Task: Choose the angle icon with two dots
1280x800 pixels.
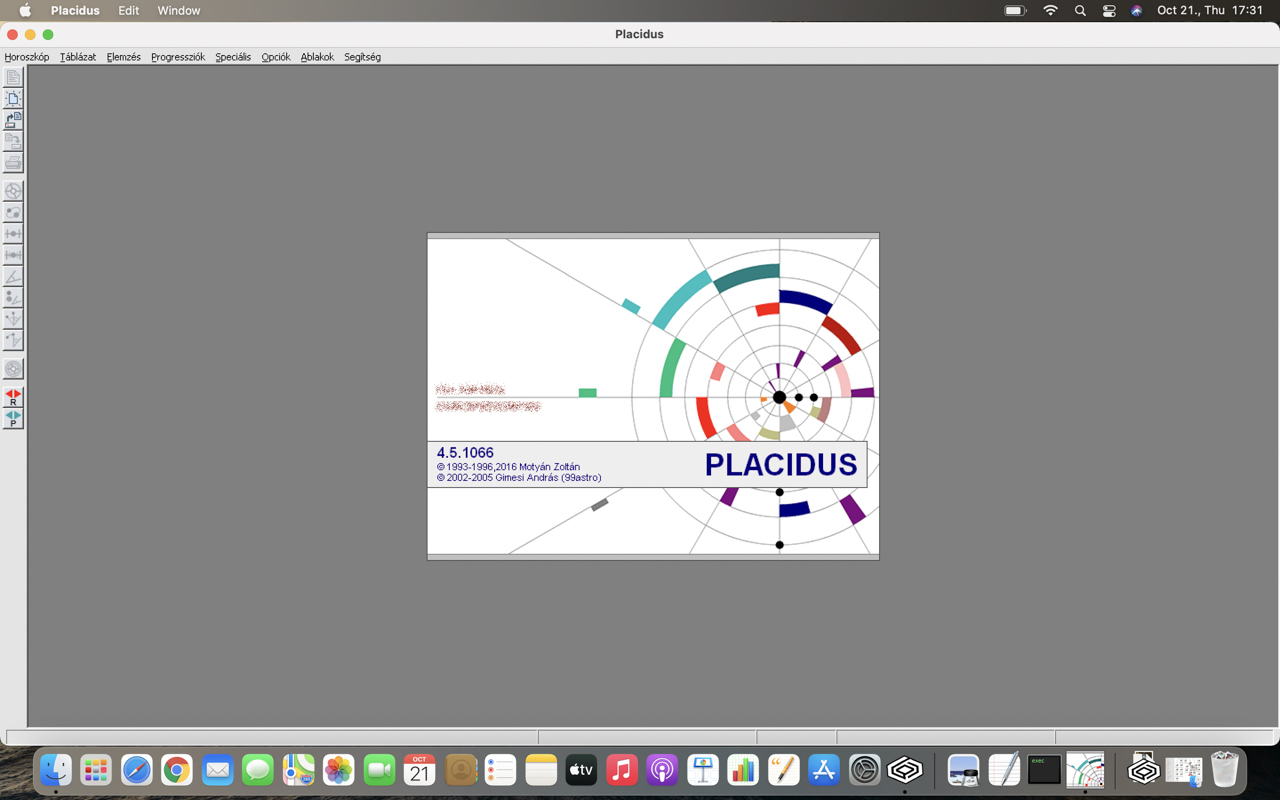Action: (x=13, y=297)
